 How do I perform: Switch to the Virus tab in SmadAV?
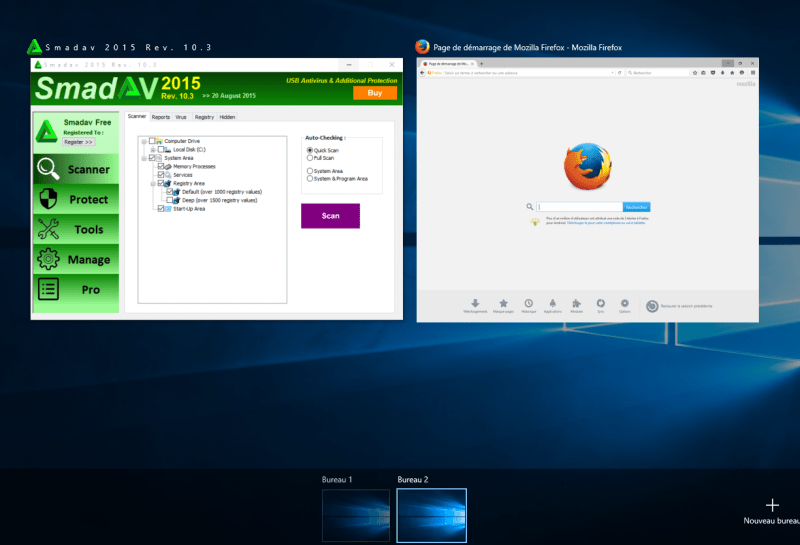coord(181,117)
